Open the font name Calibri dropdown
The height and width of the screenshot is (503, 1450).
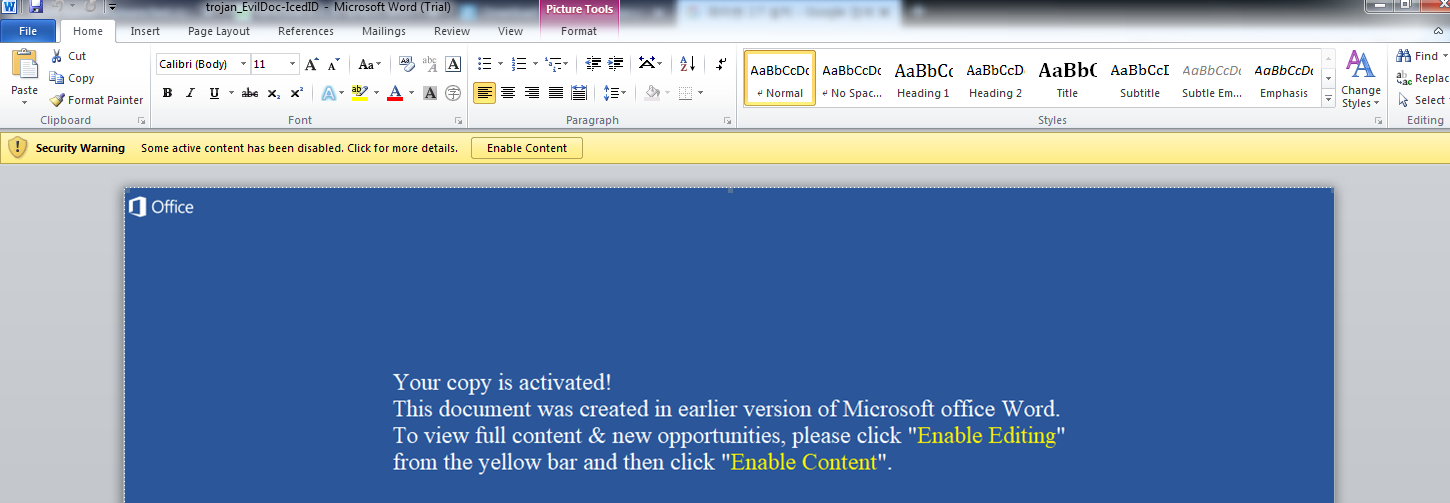[244, 64]
